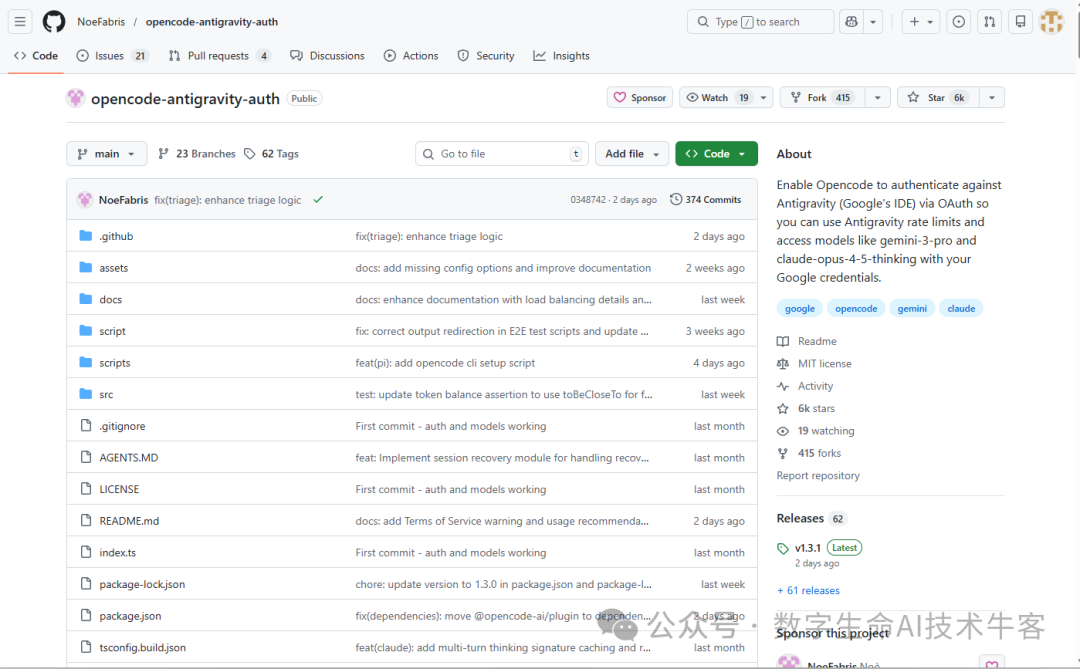Click the google topic tag

coord(800,309)
